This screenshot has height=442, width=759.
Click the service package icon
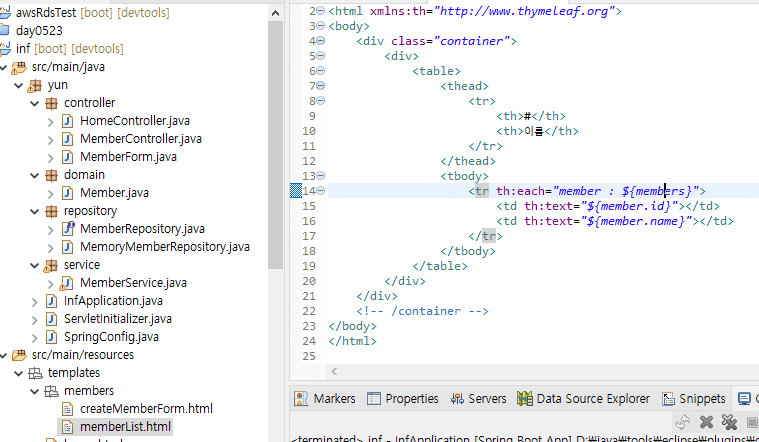point(51,265)
